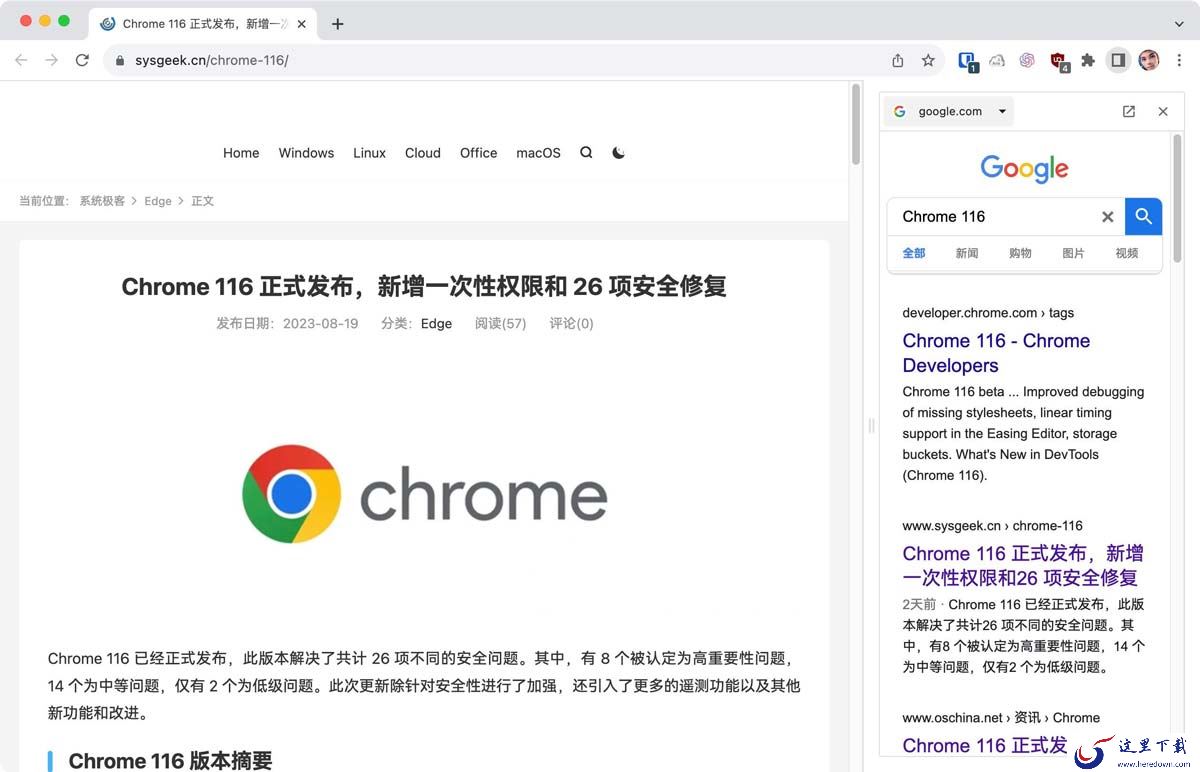Click the article headline text
Screen dimensions: 1200x772
[424, 287]
